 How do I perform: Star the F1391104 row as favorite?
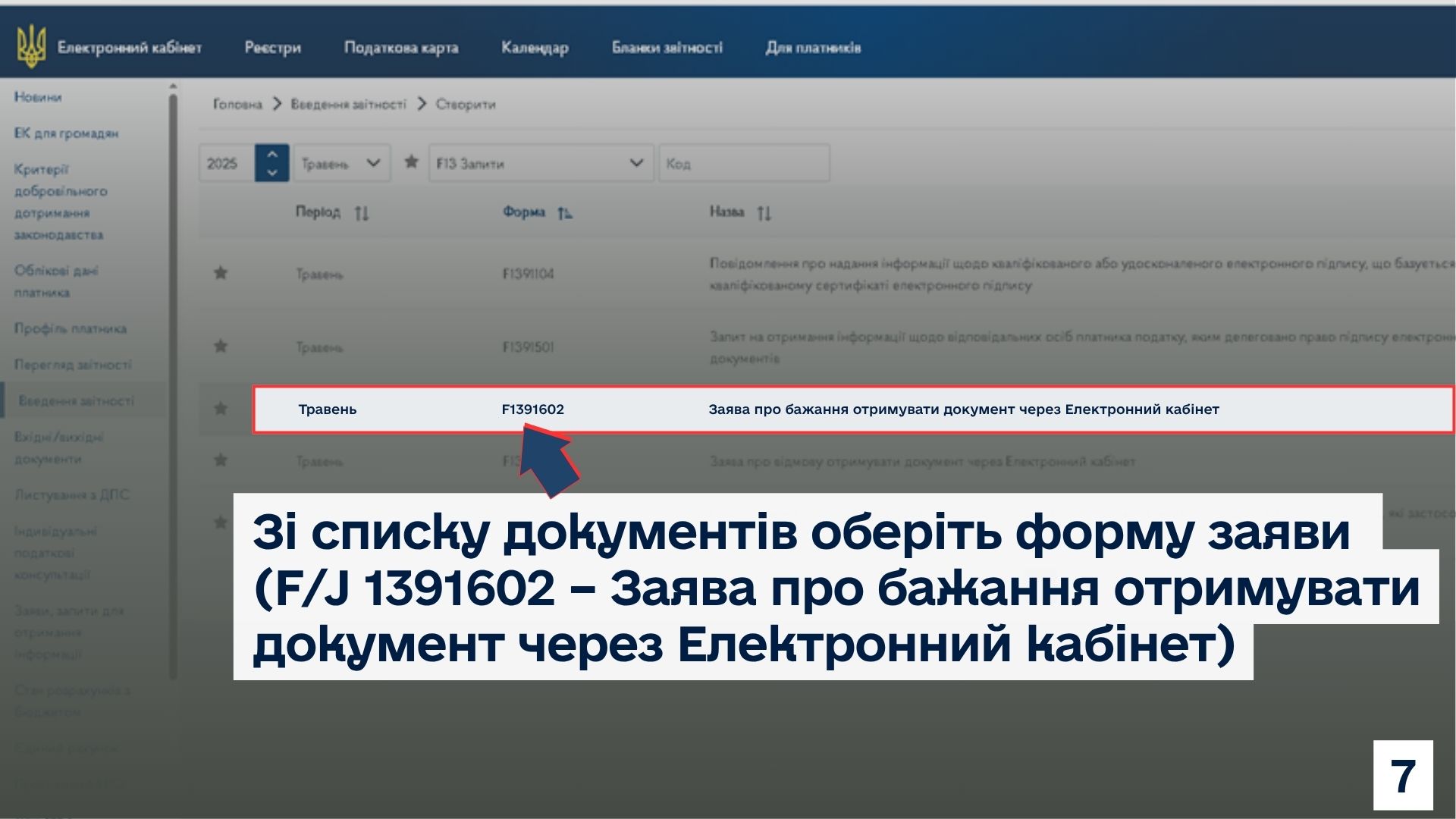[221, 272]
